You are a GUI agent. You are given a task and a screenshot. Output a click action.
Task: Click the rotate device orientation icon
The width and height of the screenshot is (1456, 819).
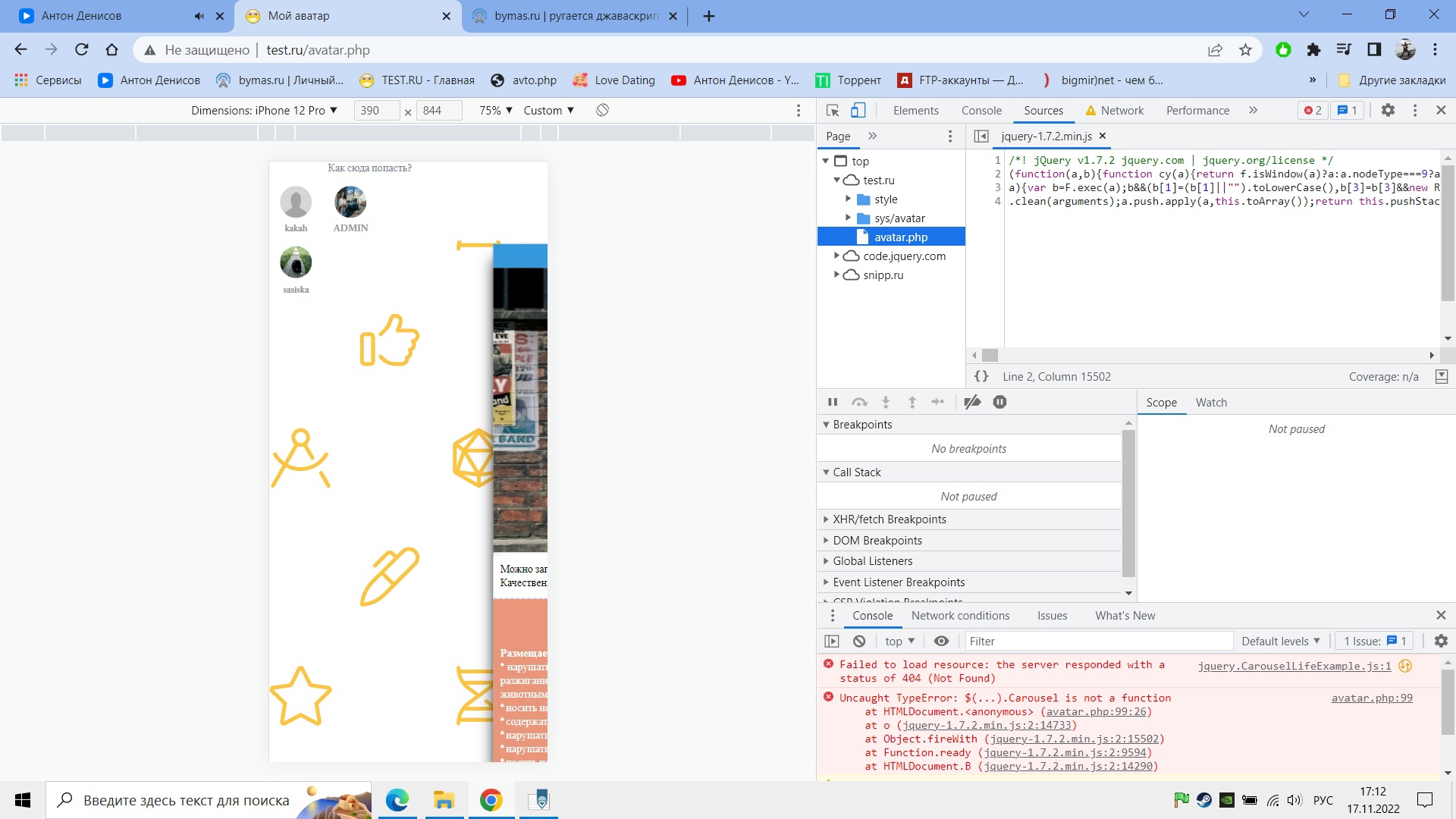coord(602,111)
